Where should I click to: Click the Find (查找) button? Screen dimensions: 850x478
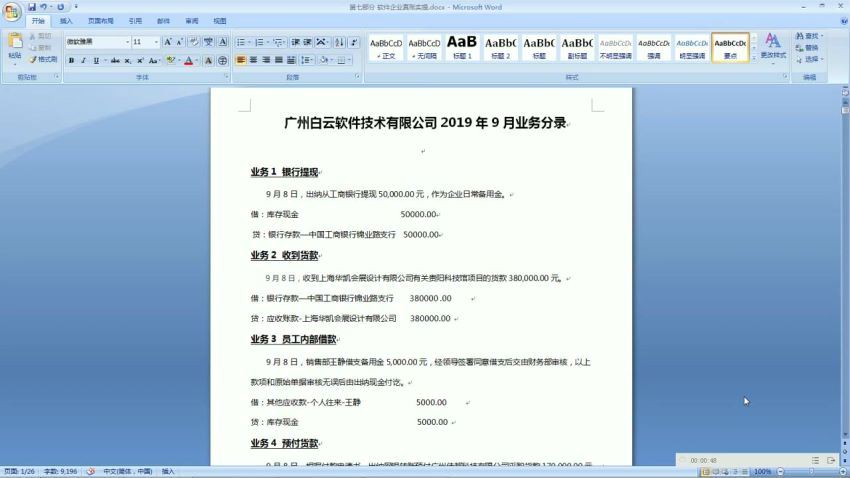pyautogui.click(x=809, y=36)
